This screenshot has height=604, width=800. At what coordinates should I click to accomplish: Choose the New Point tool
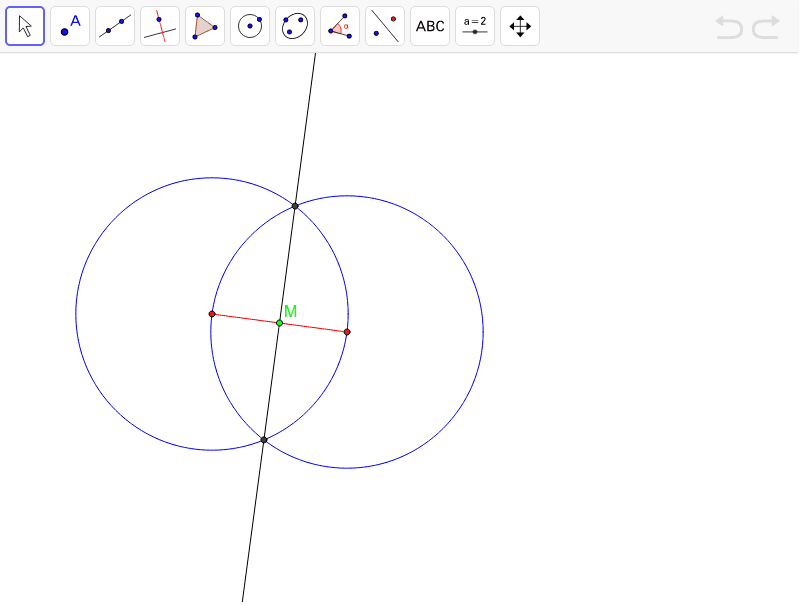70,26
